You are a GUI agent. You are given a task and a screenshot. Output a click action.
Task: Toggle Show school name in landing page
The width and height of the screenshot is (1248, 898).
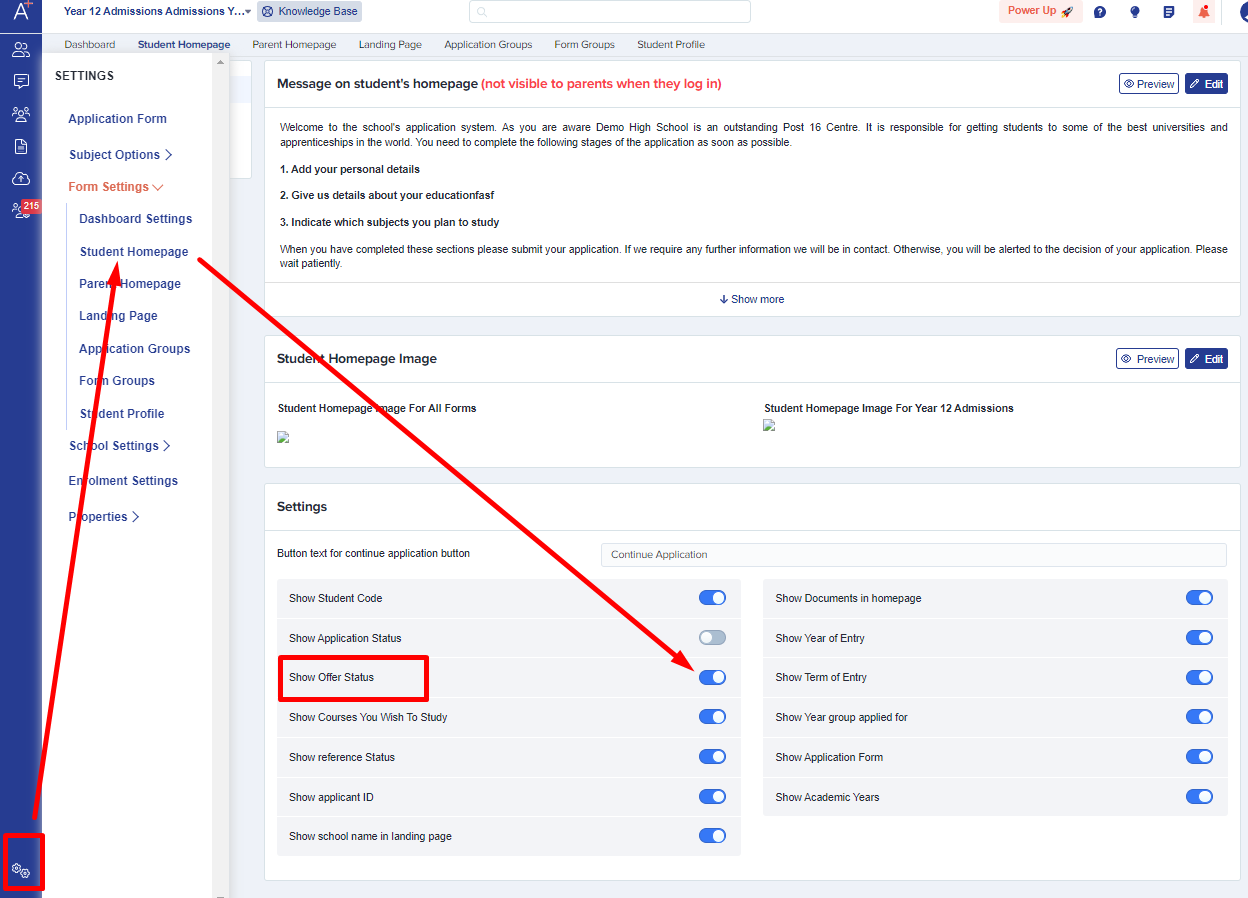[712, 836]
